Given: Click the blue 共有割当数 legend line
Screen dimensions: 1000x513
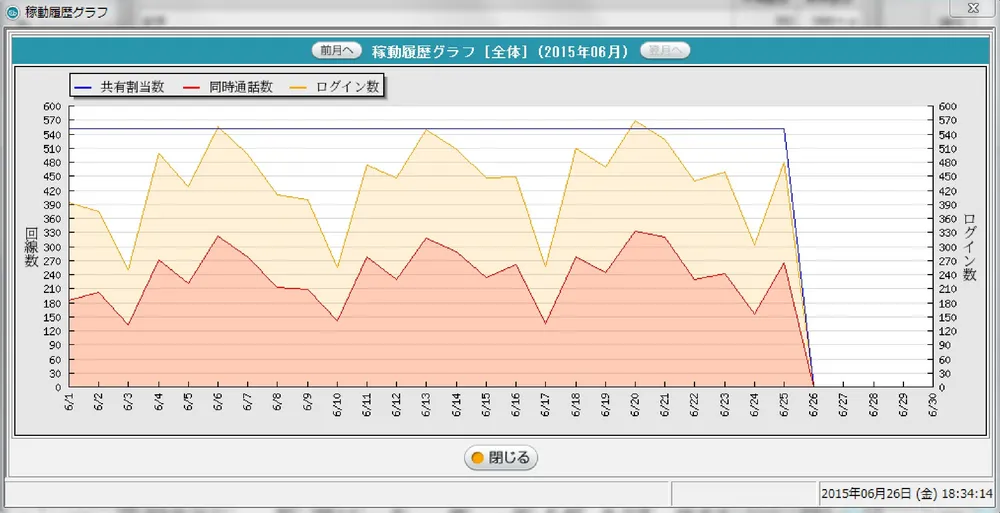Looking at the screenshot, I should coord(84,87).
